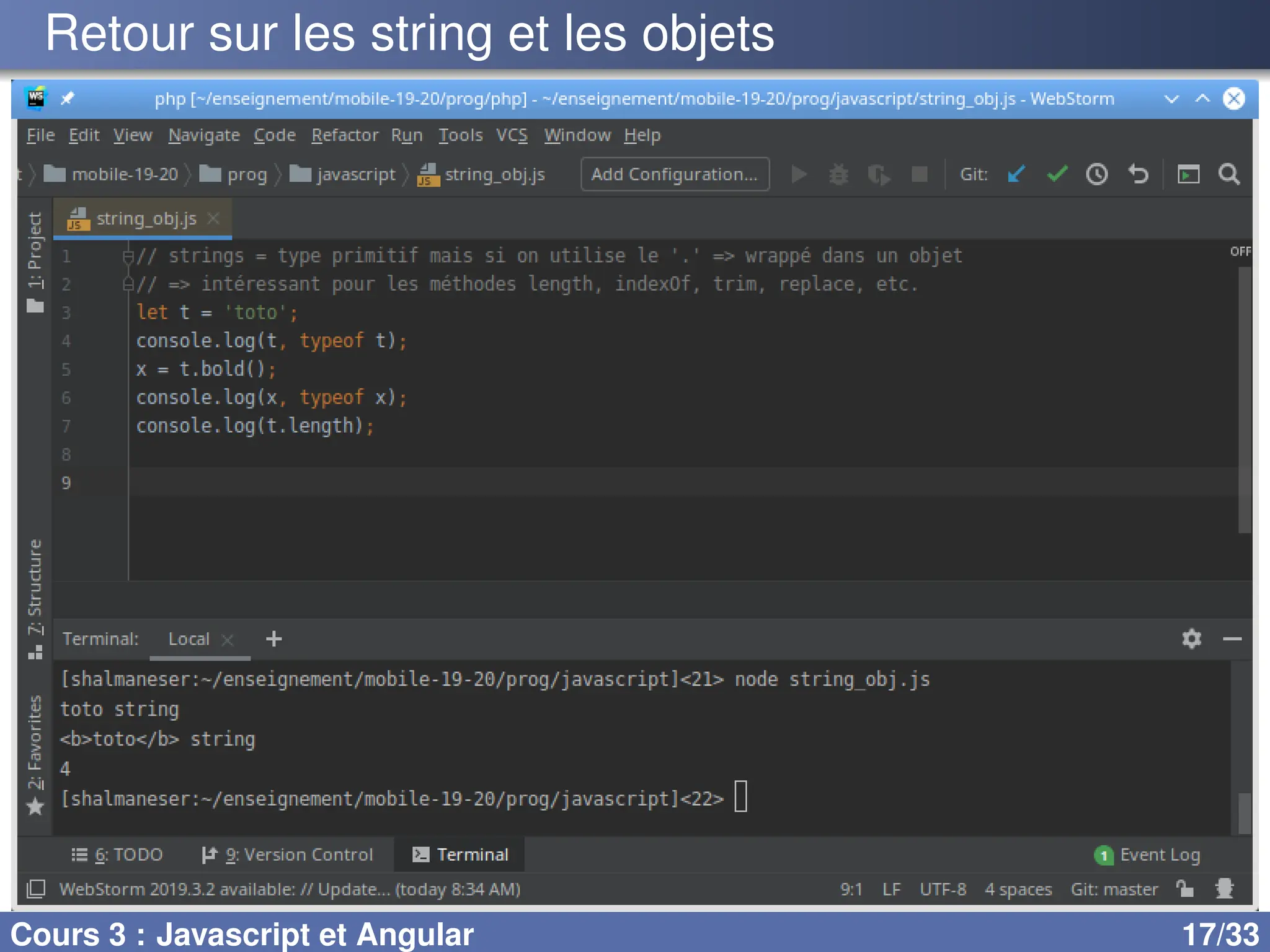The image size is (1270, 952).
Task: Click Git rollback undo arrow icon
Action: 1138,175
